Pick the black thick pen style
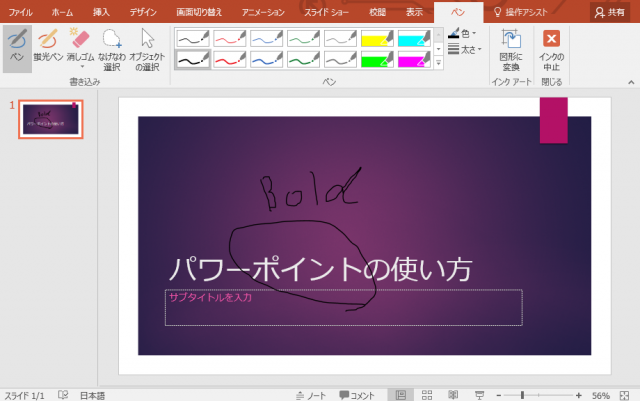Image resolution: width=640 pixels, height=401 pixels. pos(192,60)
